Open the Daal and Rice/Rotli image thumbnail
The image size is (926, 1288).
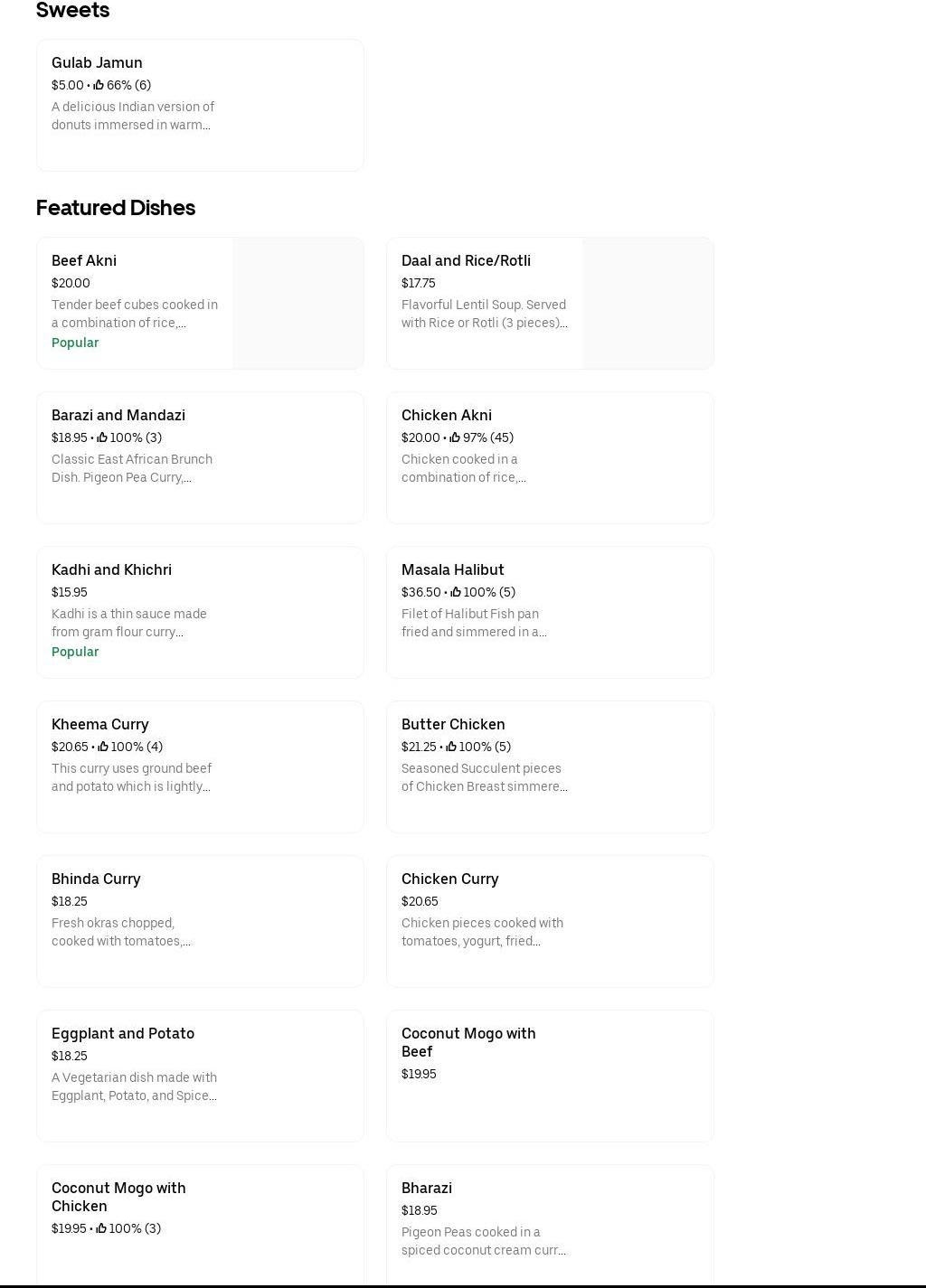[647, 303]
